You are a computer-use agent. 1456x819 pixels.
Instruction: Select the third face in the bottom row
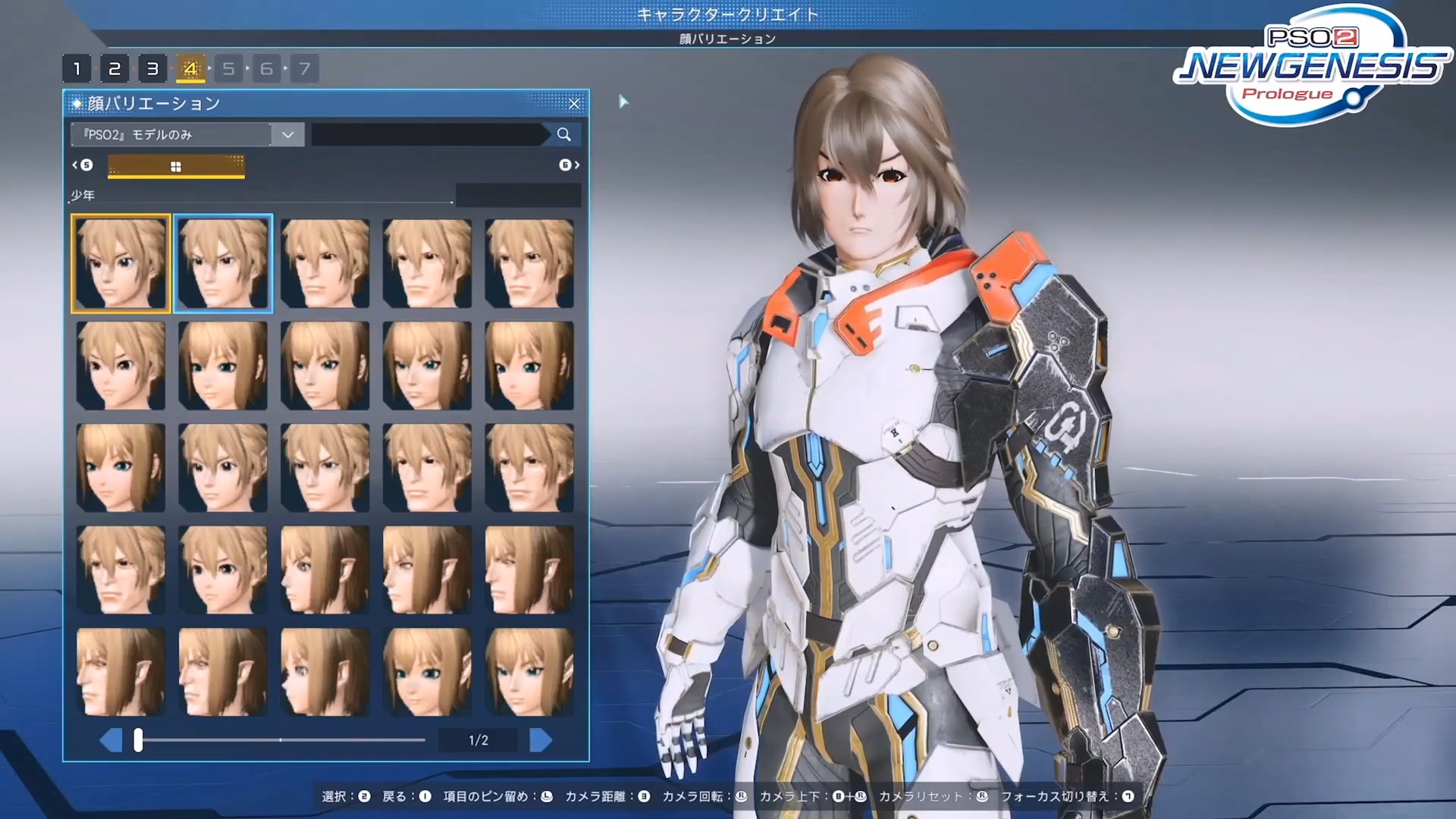coord(325,673)
